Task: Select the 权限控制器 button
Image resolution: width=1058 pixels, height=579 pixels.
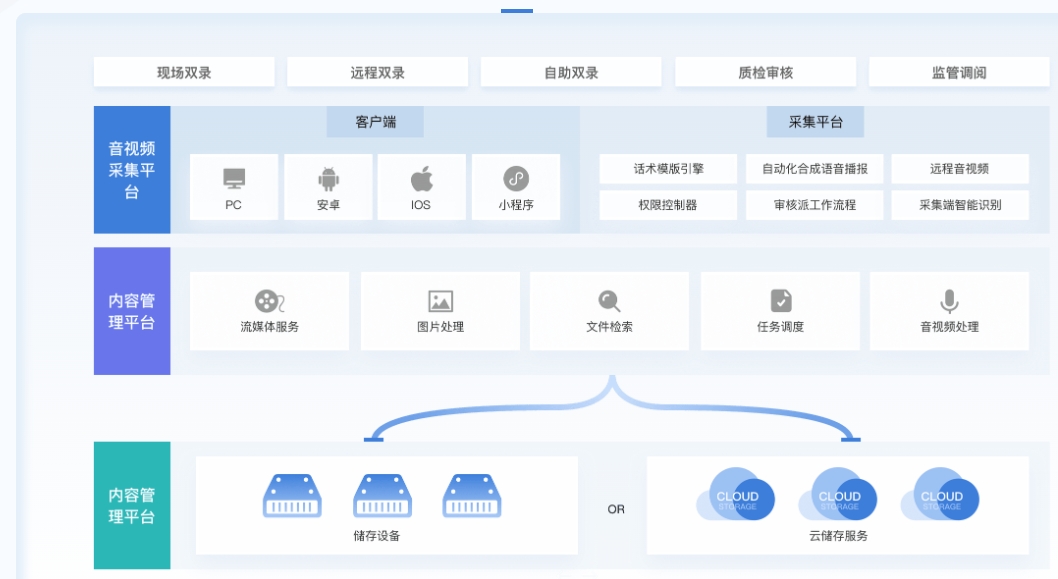Action: pos(668,205)
